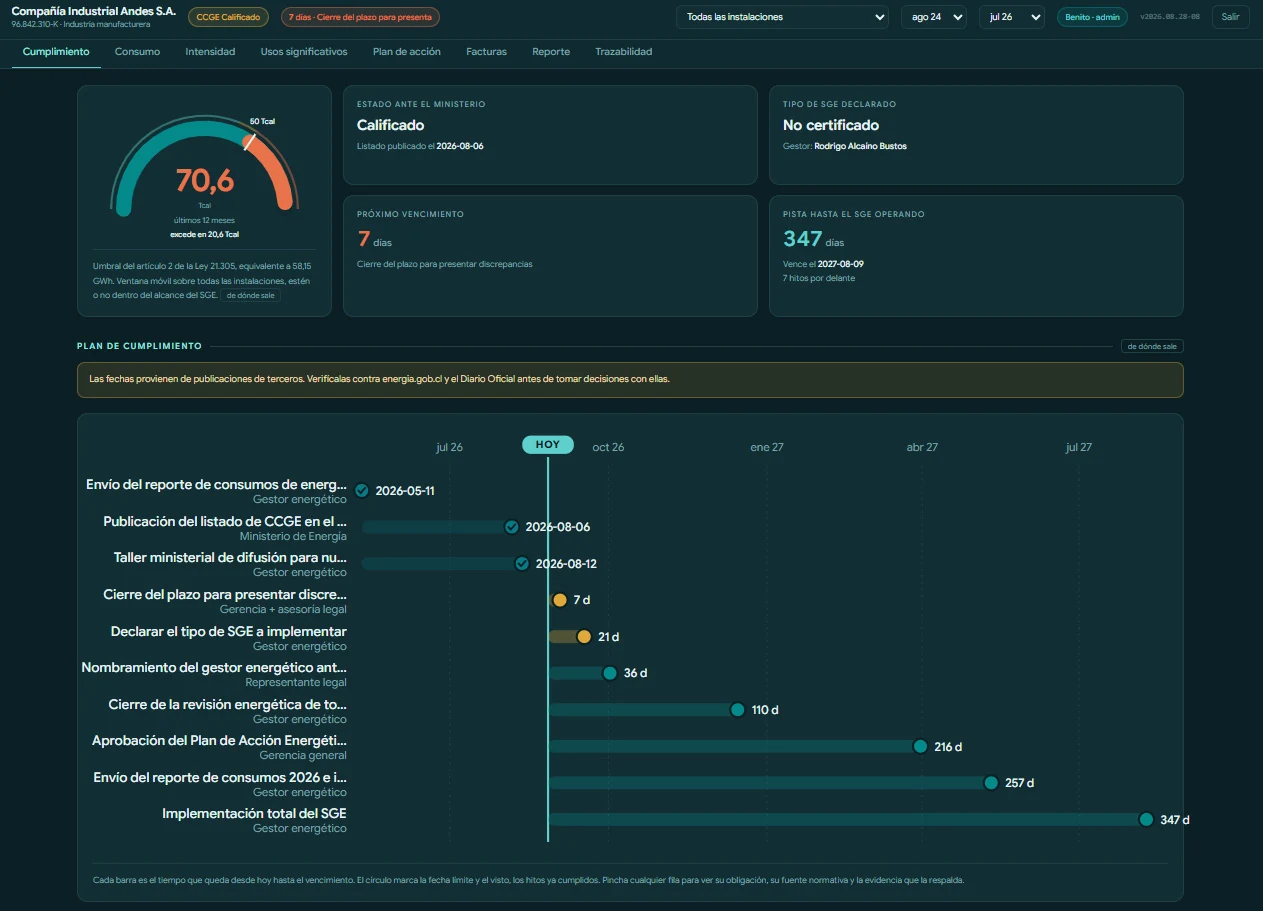
Task: Click the 110 d timeline circle
Action: pos(737,710)
